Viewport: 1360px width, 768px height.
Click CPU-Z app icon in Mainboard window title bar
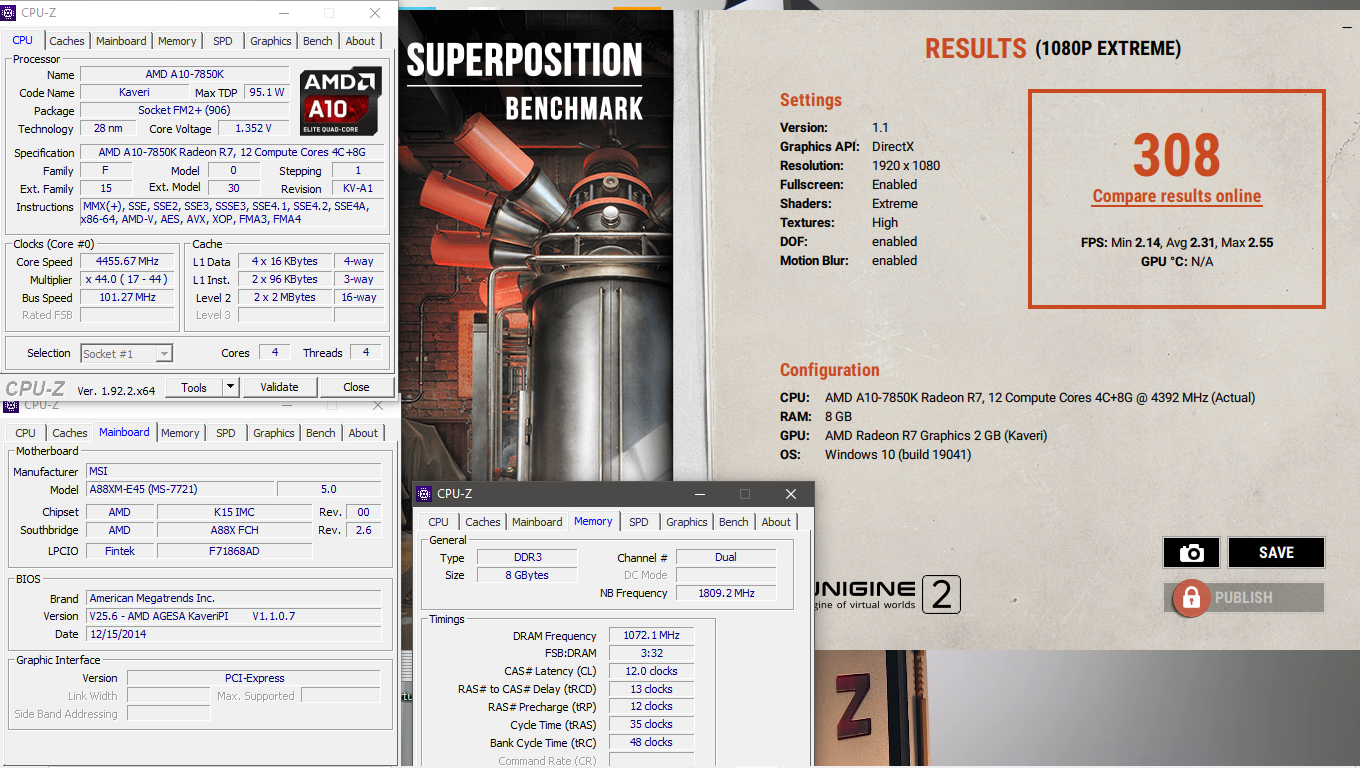pyautogui.click(x=11, y=405)
